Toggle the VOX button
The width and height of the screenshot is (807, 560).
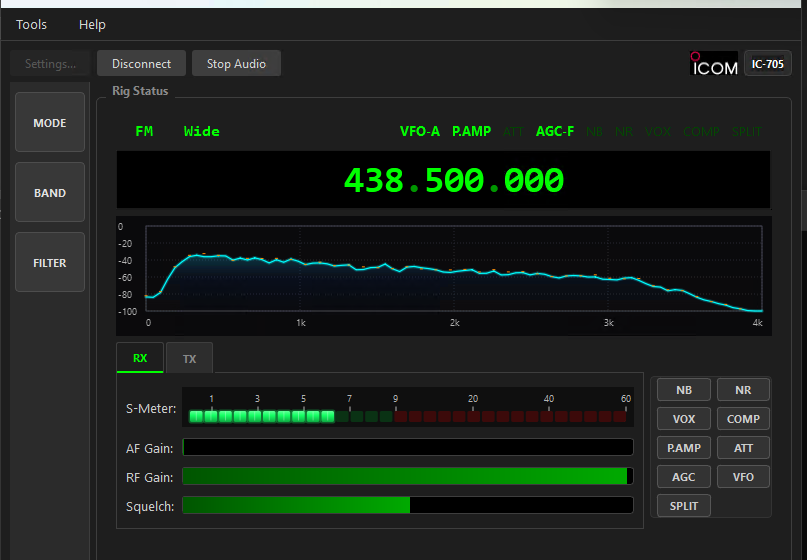click(683, 418)
